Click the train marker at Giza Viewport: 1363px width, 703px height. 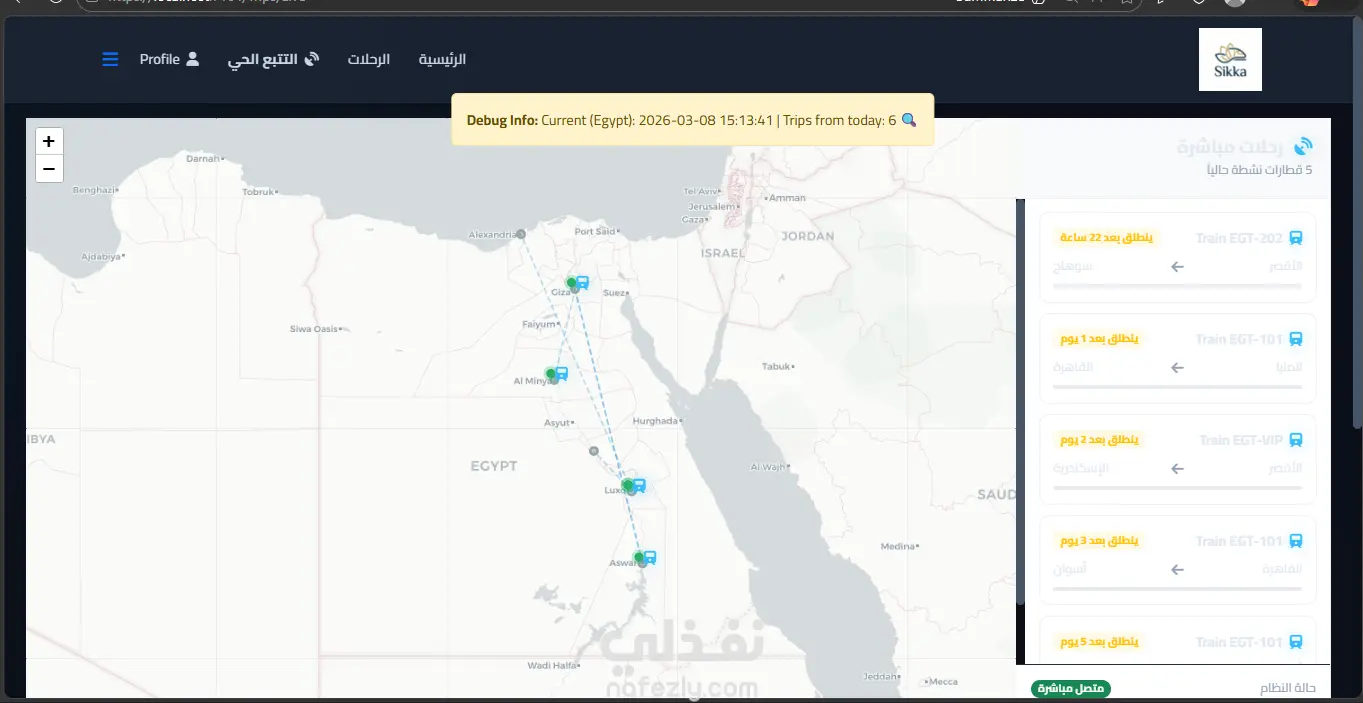tap(583, 282)
